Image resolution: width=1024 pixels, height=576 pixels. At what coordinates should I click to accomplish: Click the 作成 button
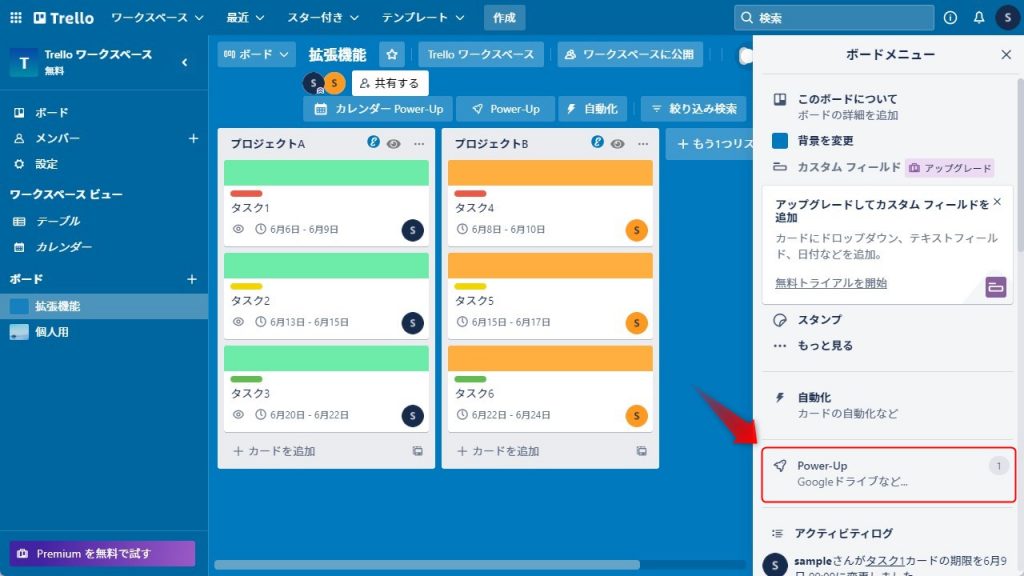pos(504,18)
